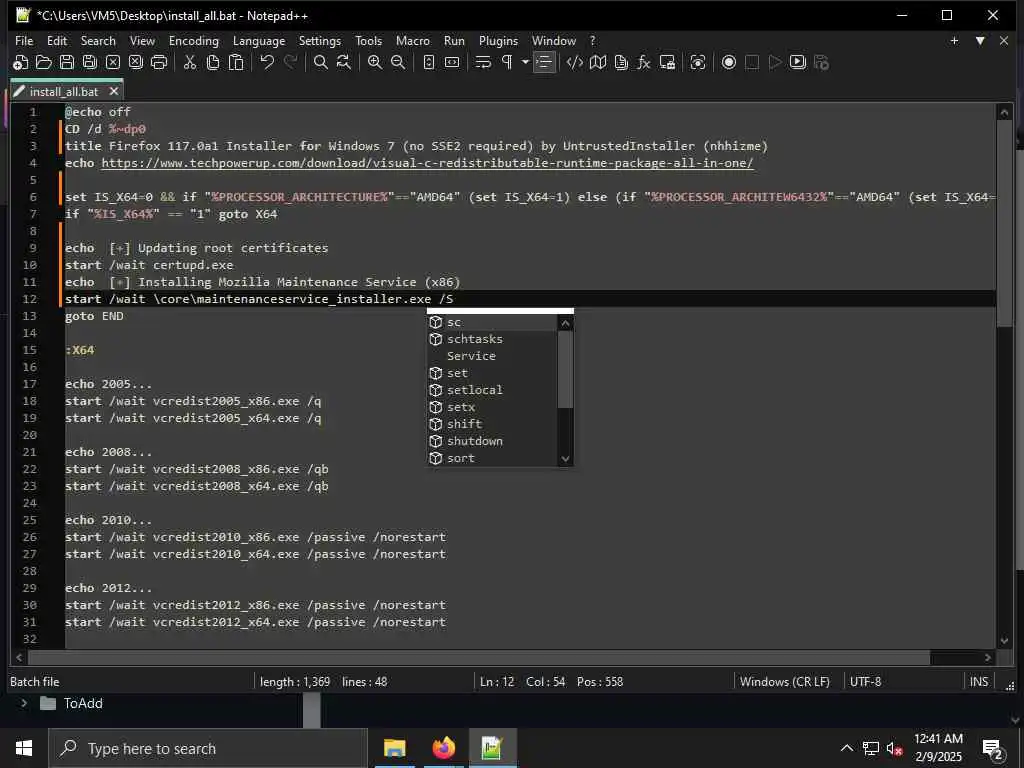Open Folder as Workspace icon

667,63
